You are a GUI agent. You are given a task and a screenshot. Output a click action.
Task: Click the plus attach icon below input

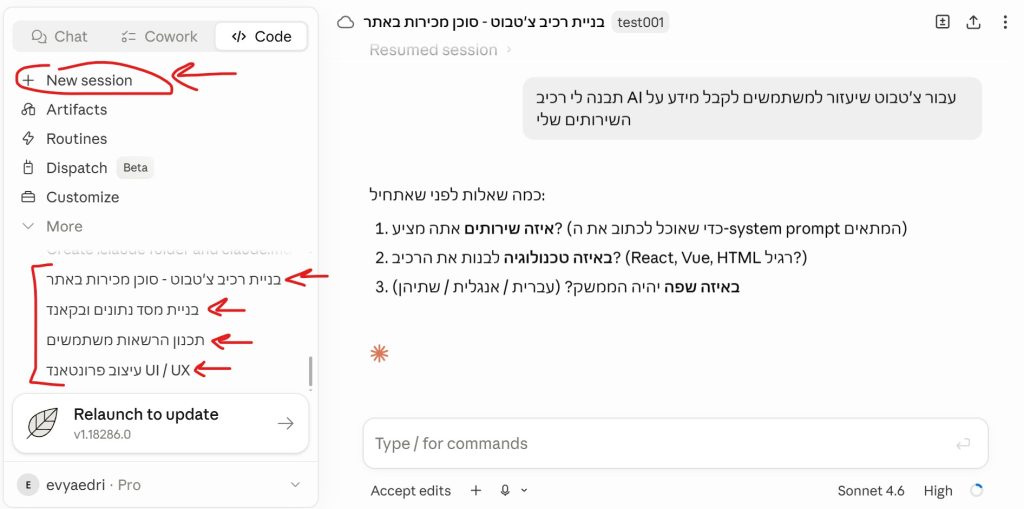coord(476,490)
